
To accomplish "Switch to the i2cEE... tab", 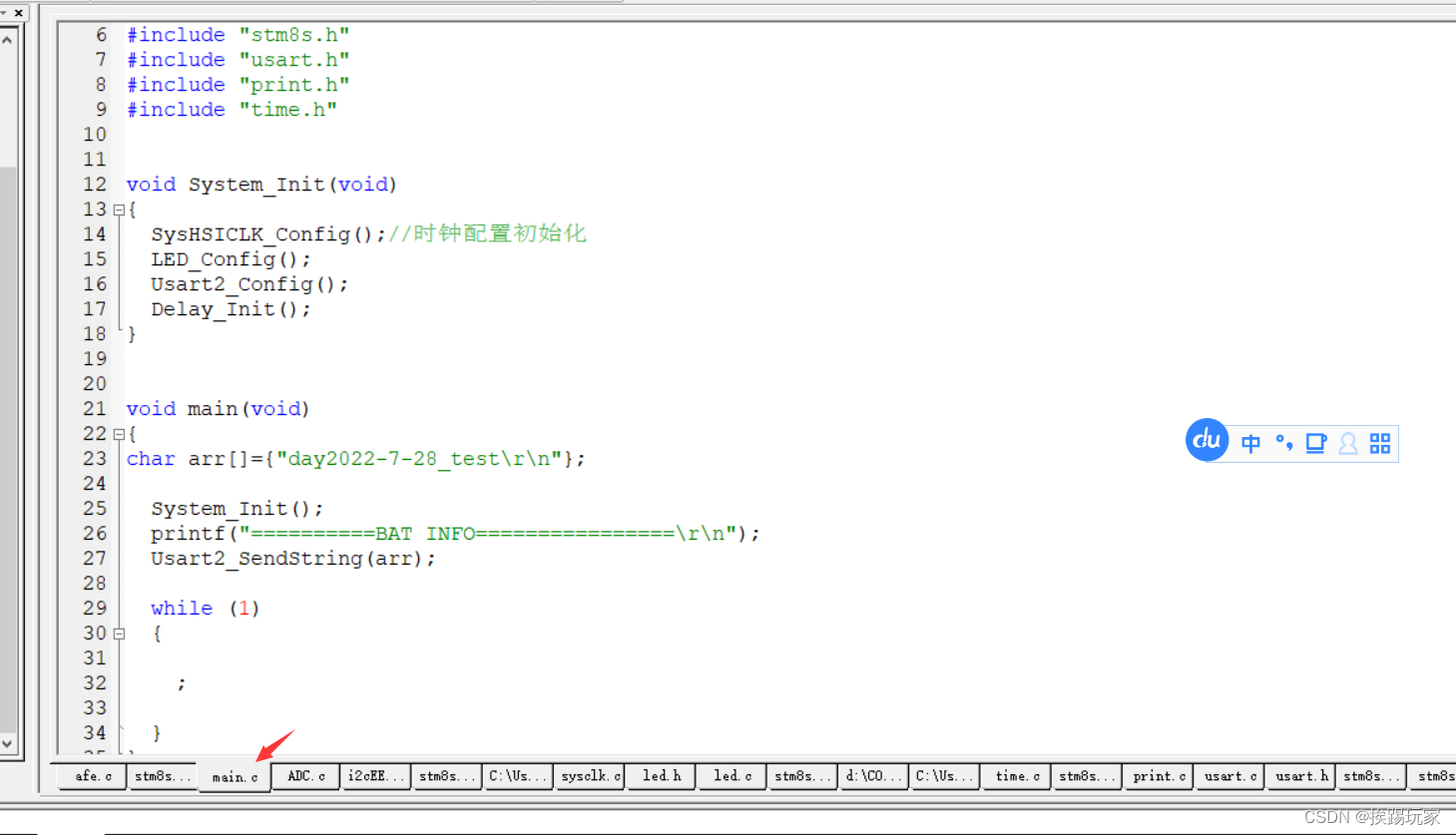I will 376,776.
